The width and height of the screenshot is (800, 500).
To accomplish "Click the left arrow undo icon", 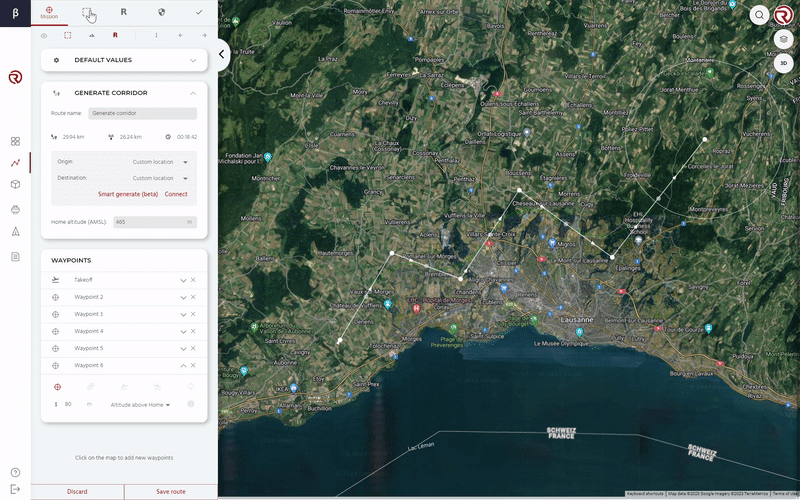I will click(x=181, y=35).
